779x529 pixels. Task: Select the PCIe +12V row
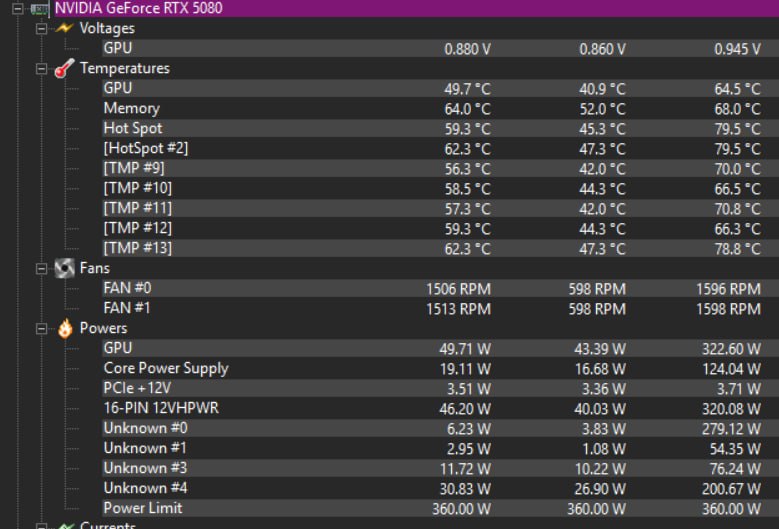(440, 388)
